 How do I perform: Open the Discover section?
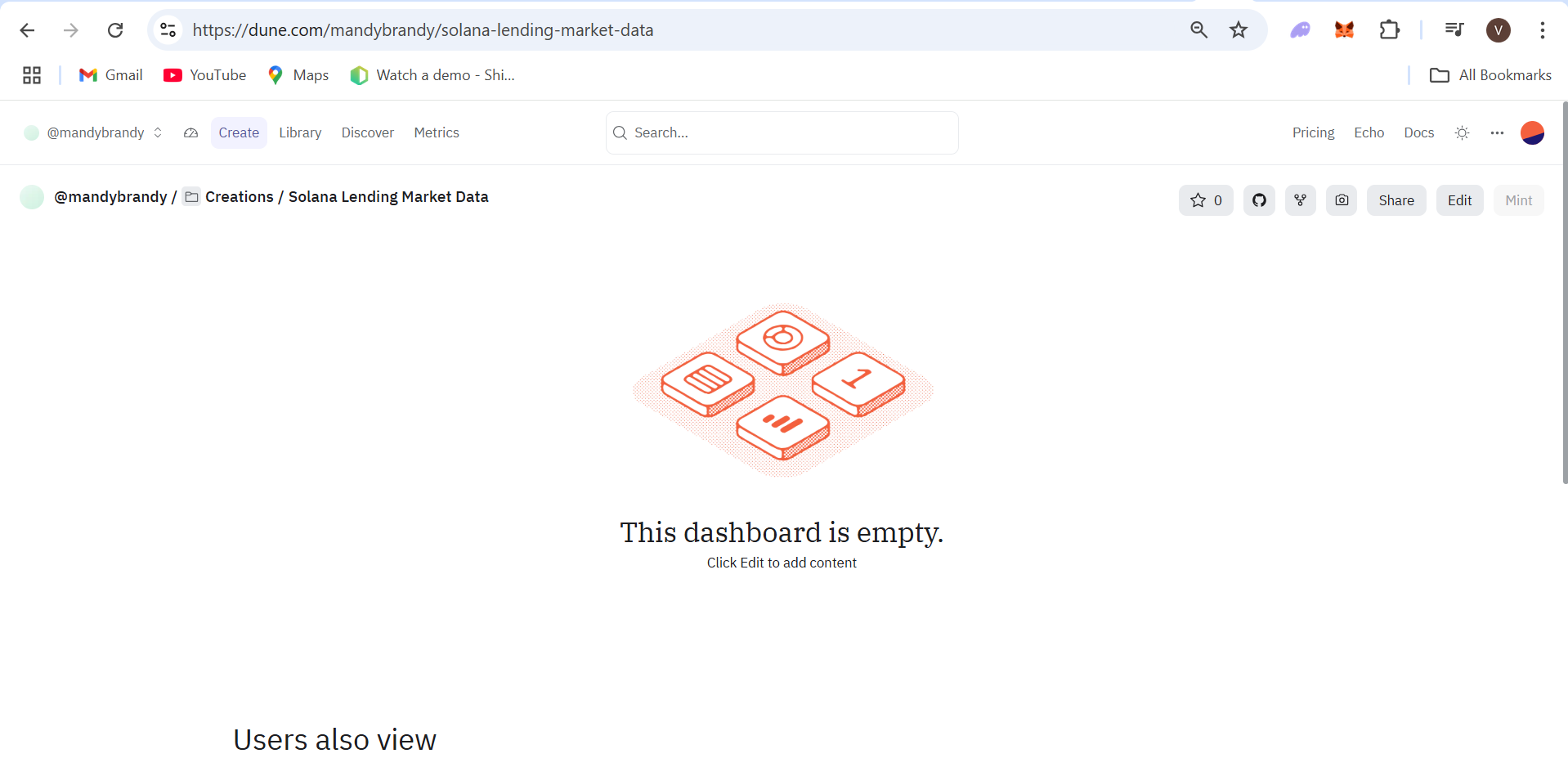click(367, 132)
